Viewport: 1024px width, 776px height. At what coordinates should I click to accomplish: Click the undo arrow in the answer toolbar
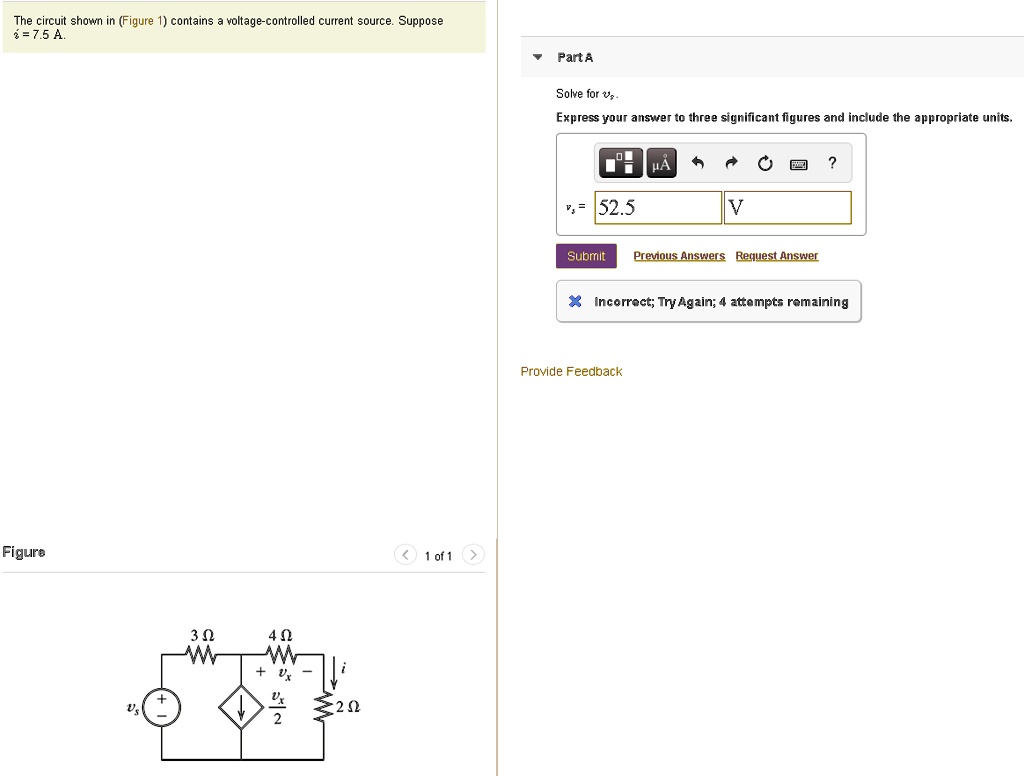(698, 162)
